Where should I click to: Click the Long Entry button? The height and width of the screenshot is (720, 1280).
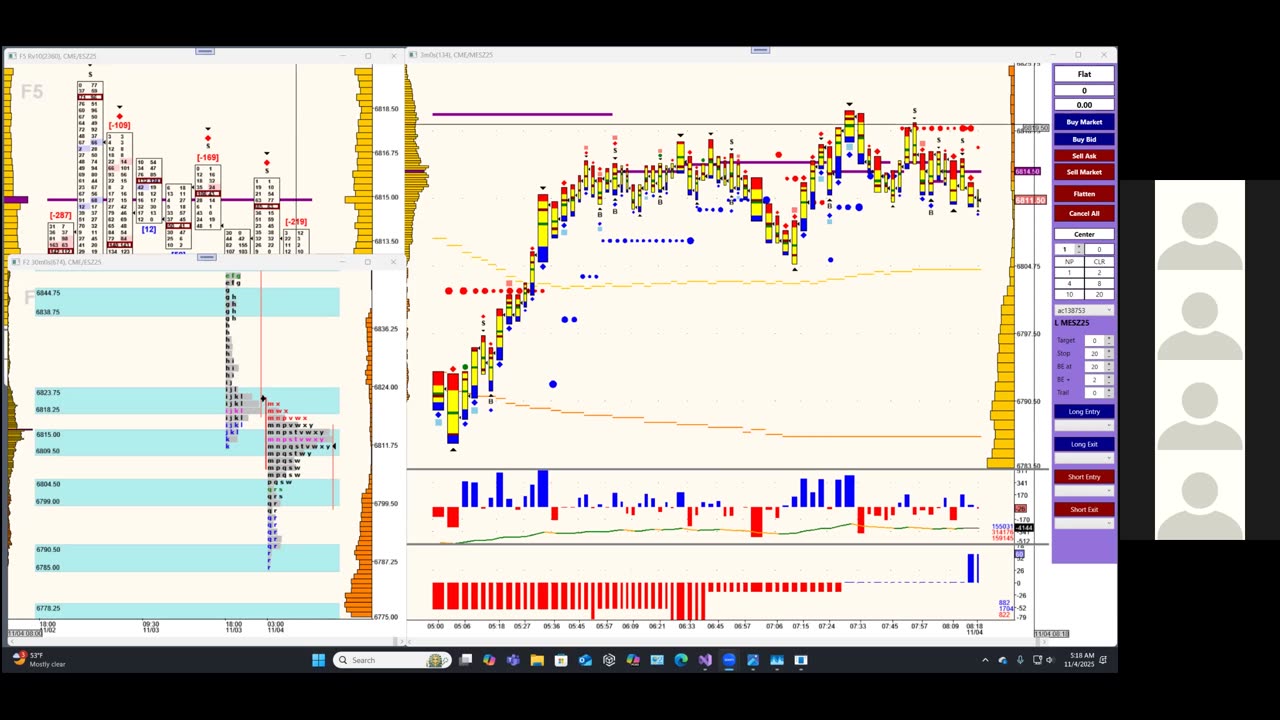pos(1084,411)
